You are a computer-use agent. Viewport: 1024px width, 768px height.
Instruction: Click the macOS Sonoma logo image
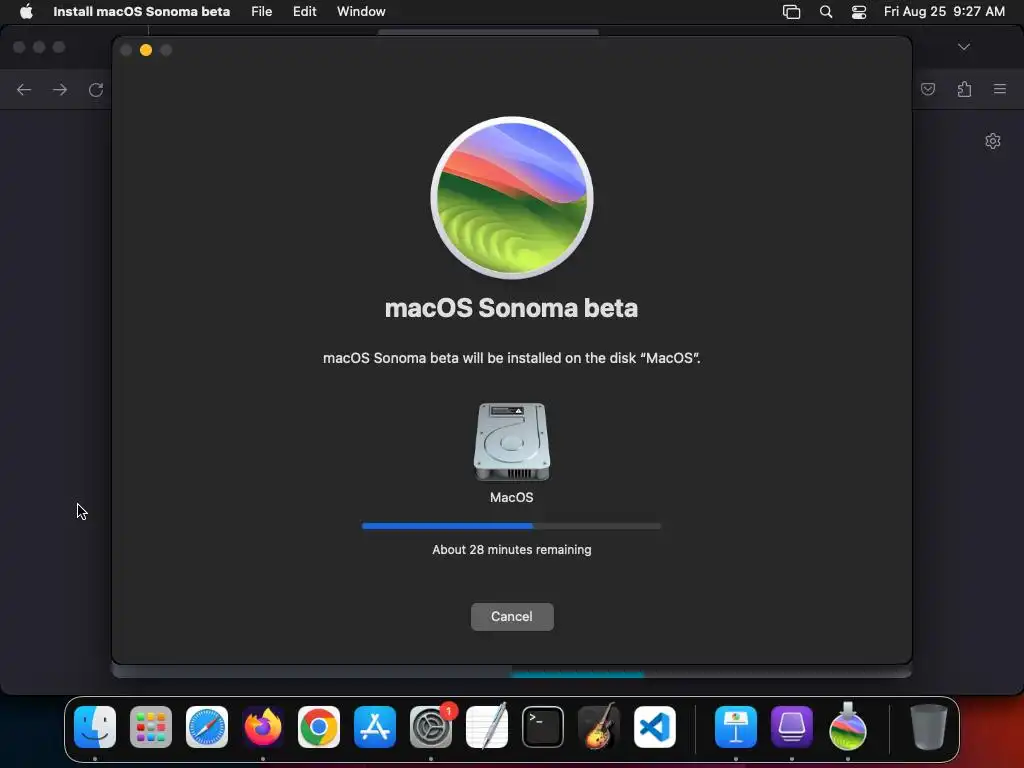[x=512, y=198]
